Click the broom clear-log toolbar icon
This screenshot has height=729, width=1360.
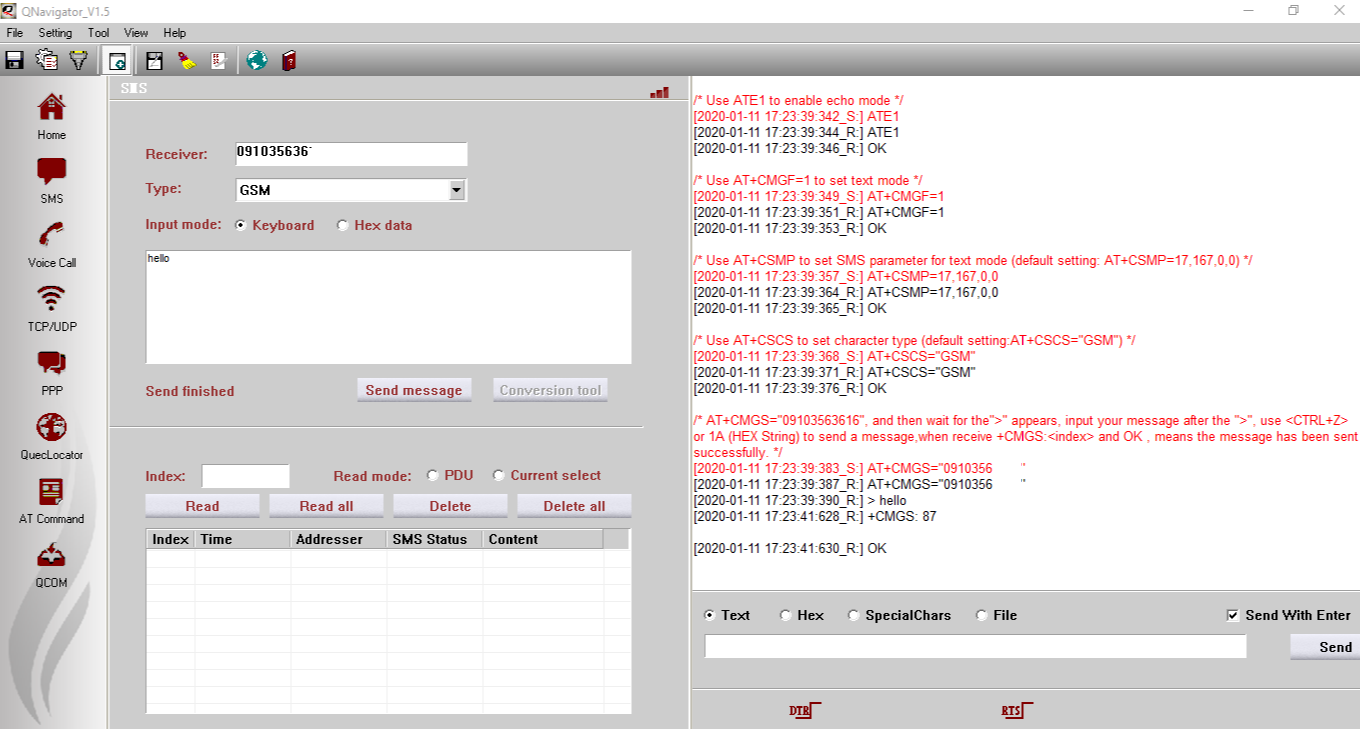[x=186, y=60]
